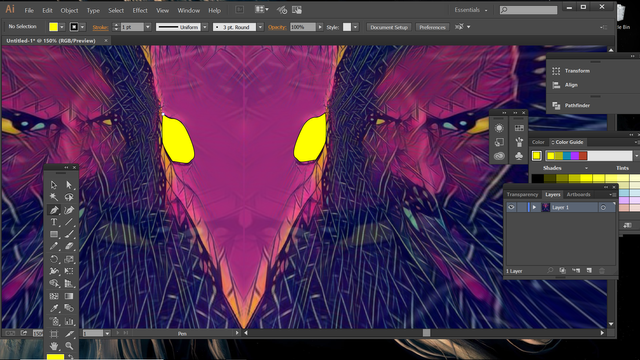Viewport: 640px width, 360px height.
Task: Open the fill color dropdown in control bar
Action: point(62,27)
